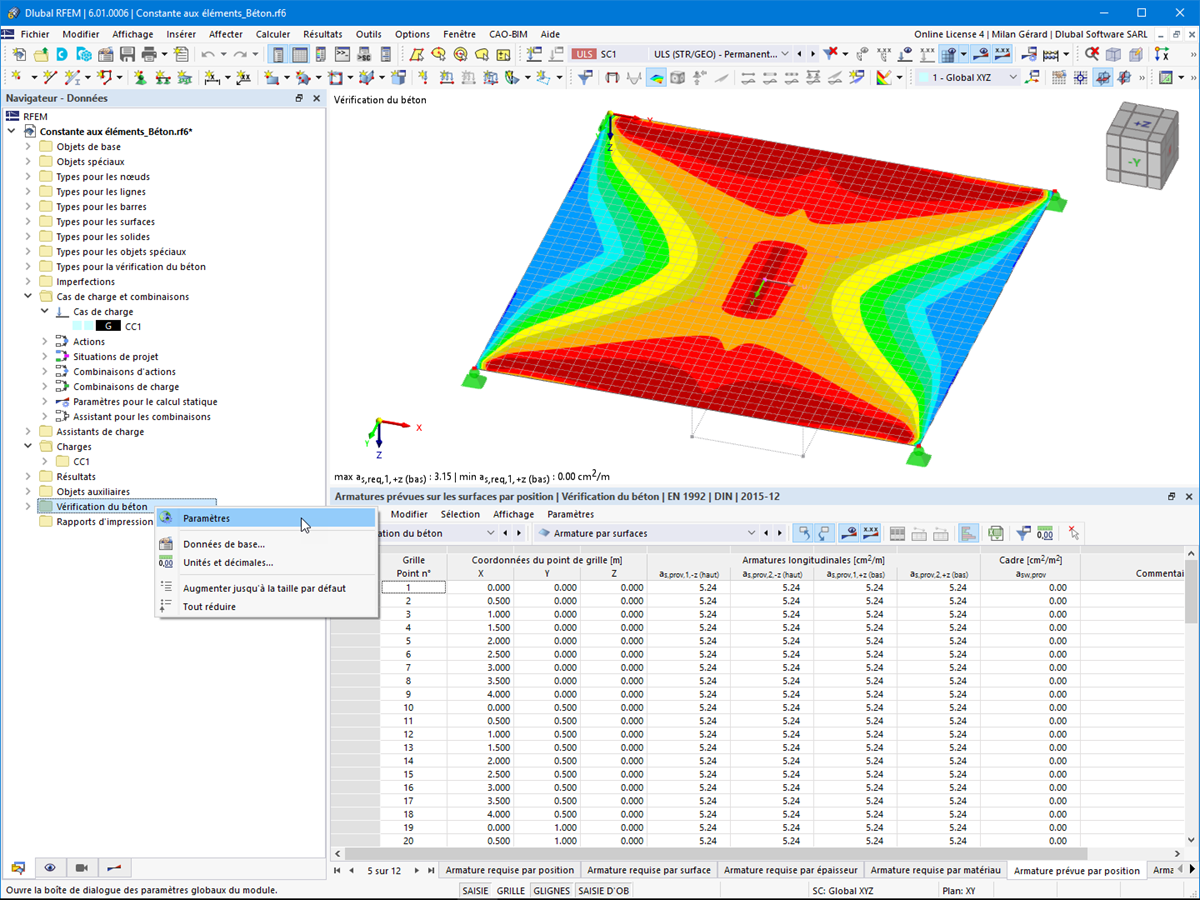Viewport: 1200px width, 900px height.
Task: Click the new surface icon
Action: (x=270, y=77)
